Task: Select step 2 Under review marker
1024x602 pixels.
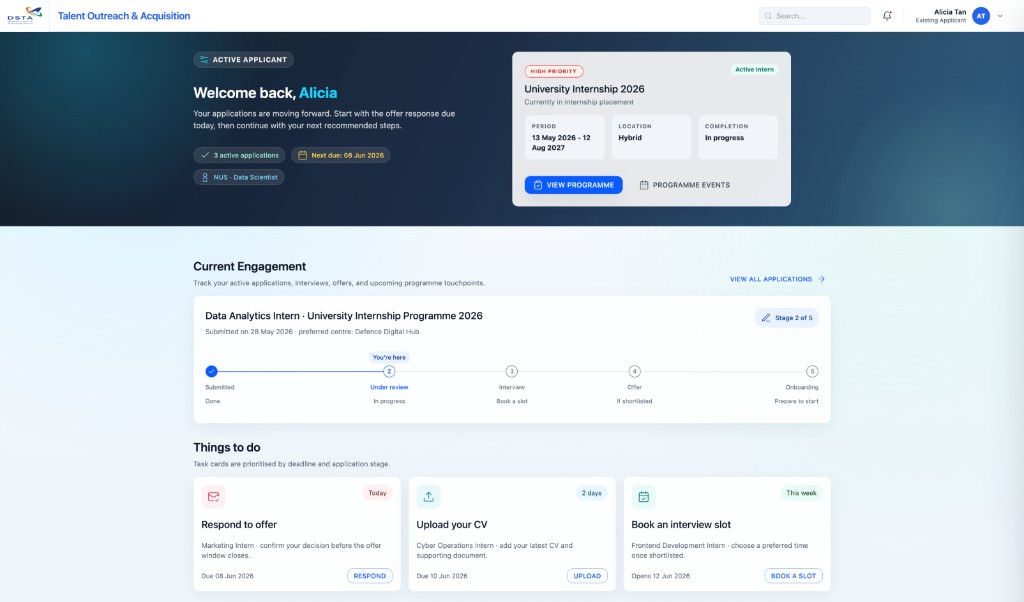Action: click(x=389, y=372)
